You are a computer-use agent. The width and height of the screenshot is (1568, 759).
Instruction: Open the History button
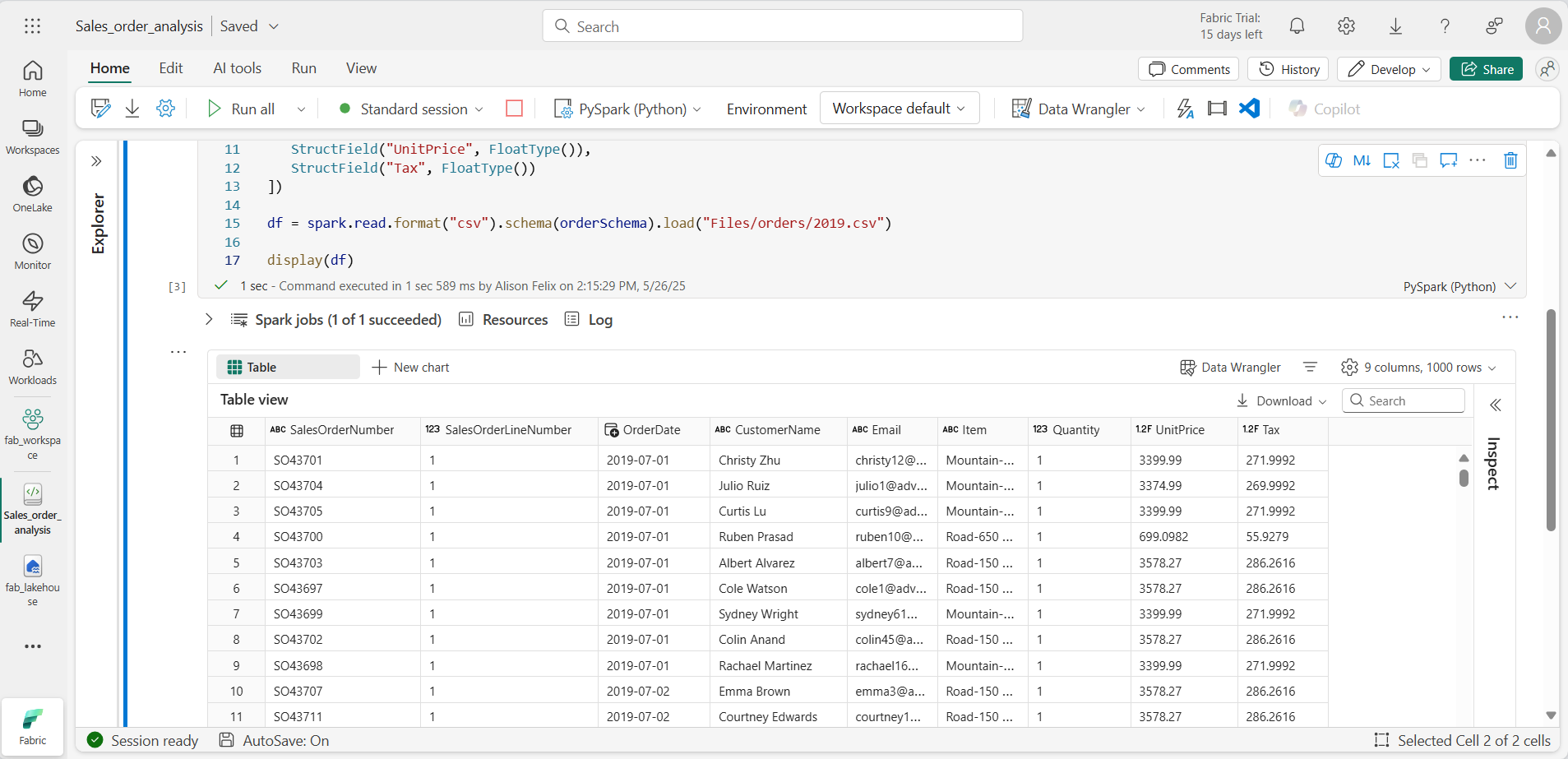(x=1290, y=69)
